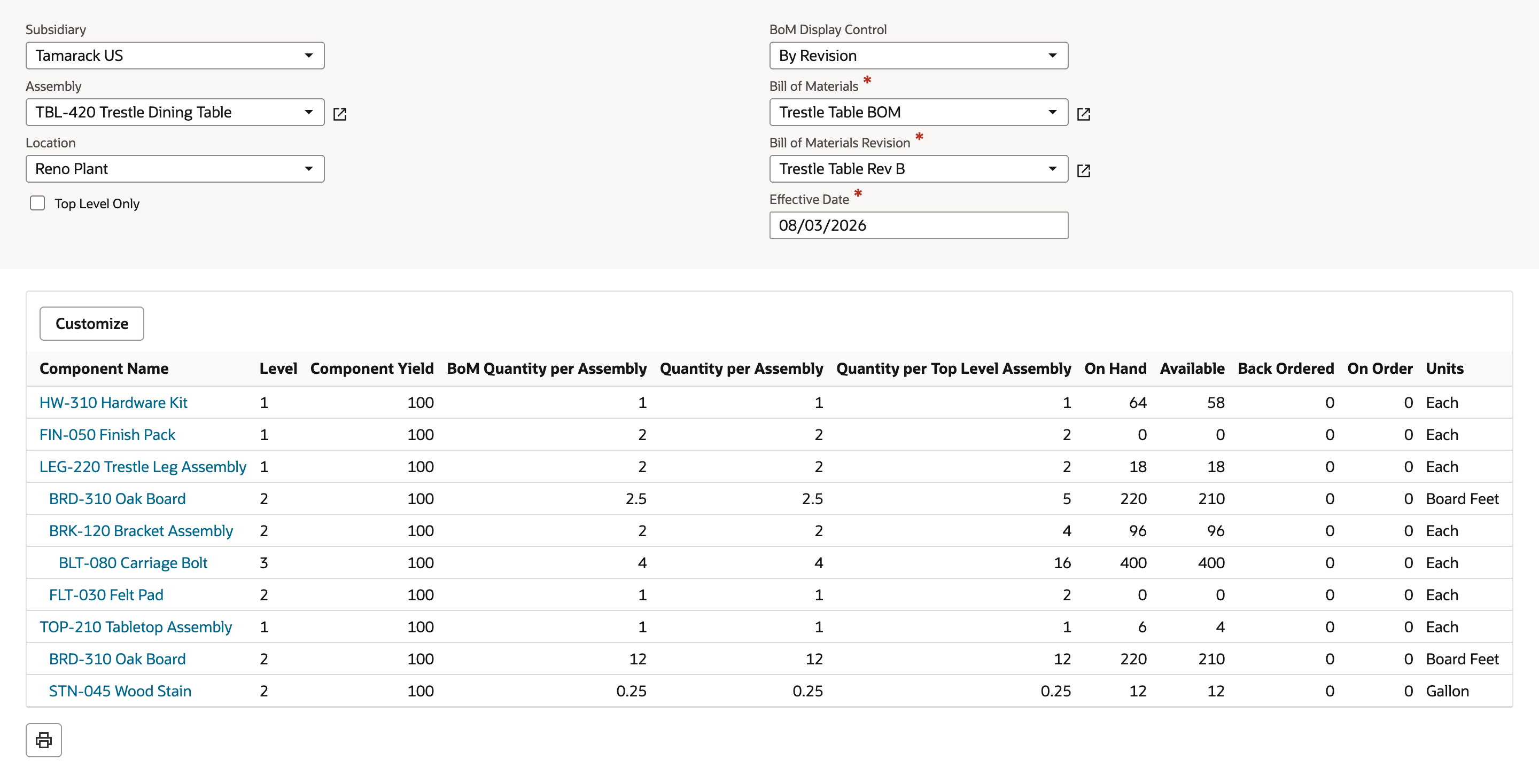Viewport: 1539px width, 784px height.
Task: Open the FIN-050 Finish Pack link
Action: point(107,435)
